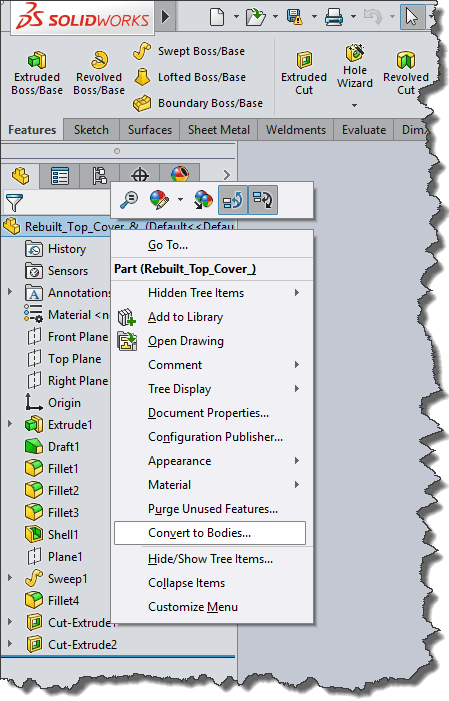The height and width of the screenshot is (701, 449).
Task: Choose Boundary Boss/Base feature
Action: click(198, 103)
